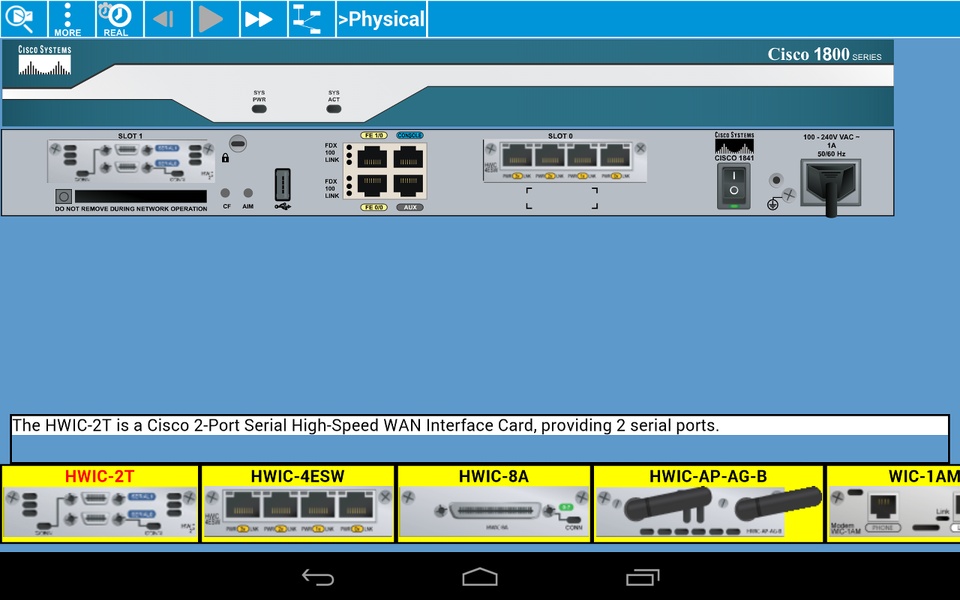Click the USB port on router
The width and height of the screenshot is (960, 600).
click(283, 185)
